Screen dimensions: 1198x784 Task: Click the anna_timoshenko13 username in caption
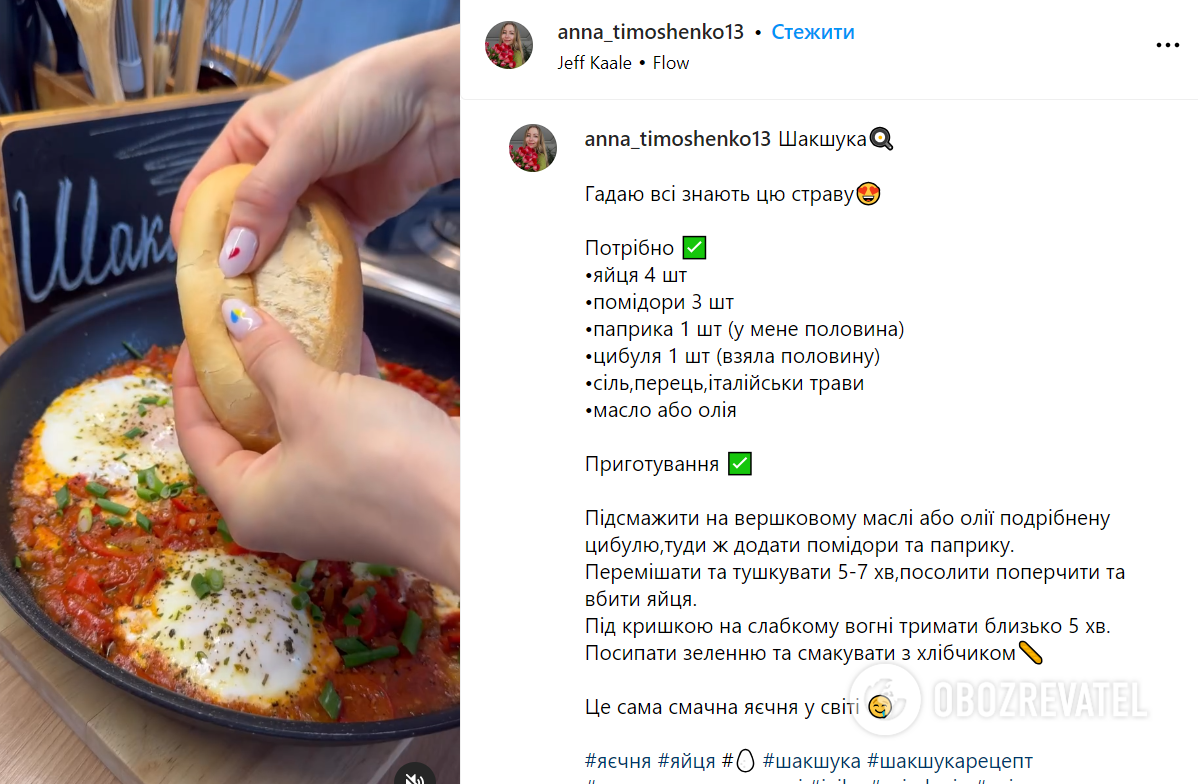click(x=678, y=139)
